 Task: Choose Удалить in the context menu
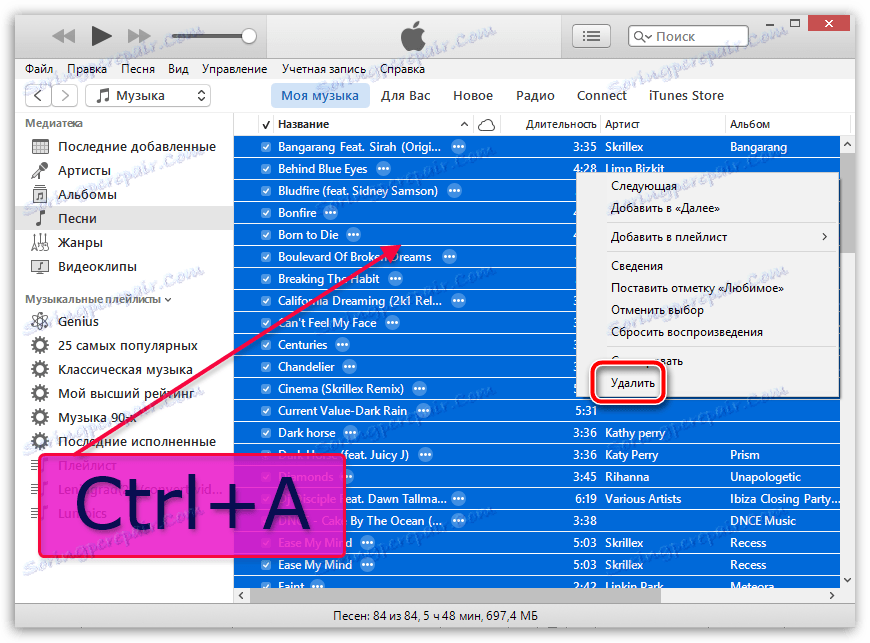tap(633, 383)
